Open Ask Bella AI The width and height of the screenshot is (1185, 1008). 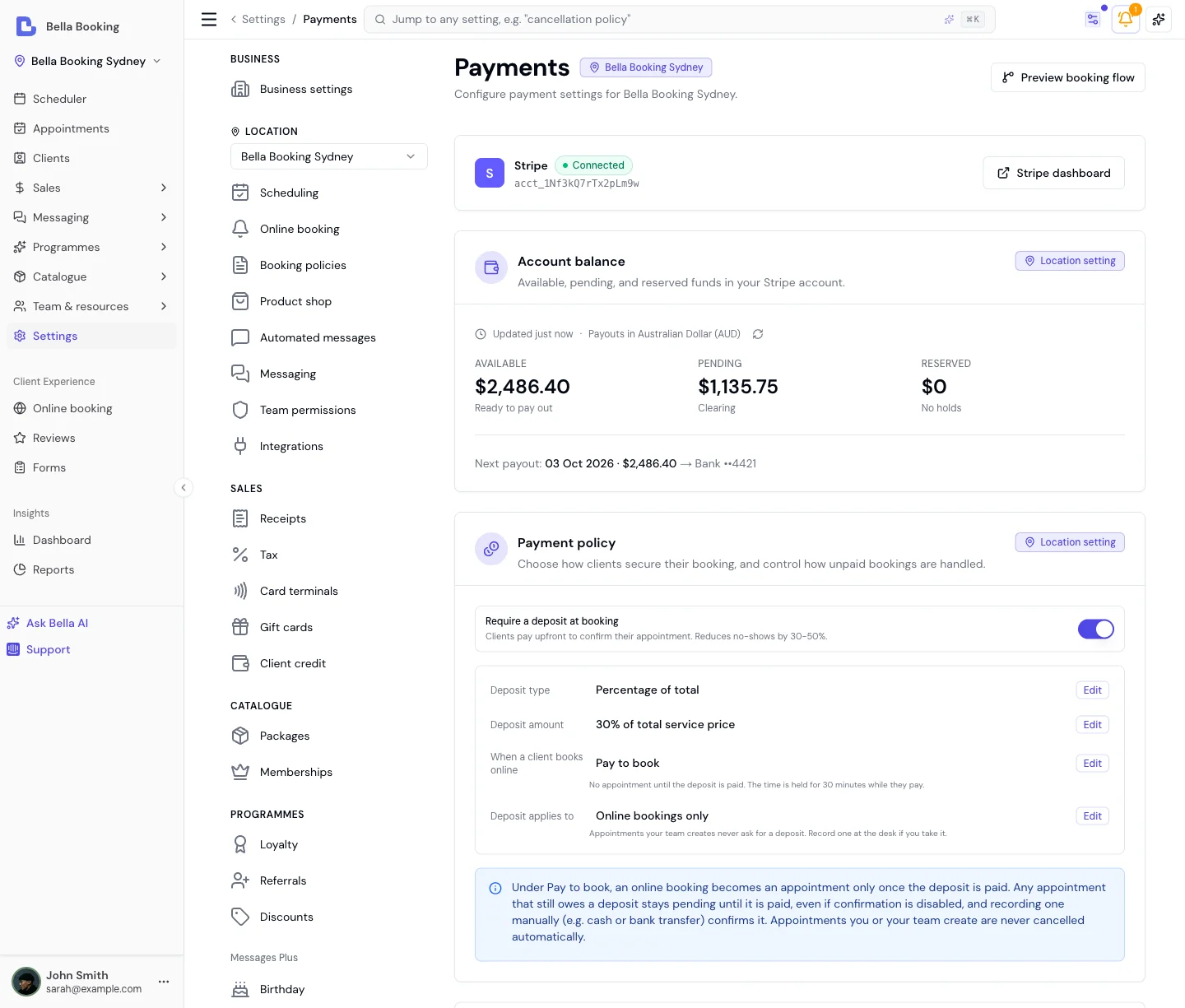48,623
